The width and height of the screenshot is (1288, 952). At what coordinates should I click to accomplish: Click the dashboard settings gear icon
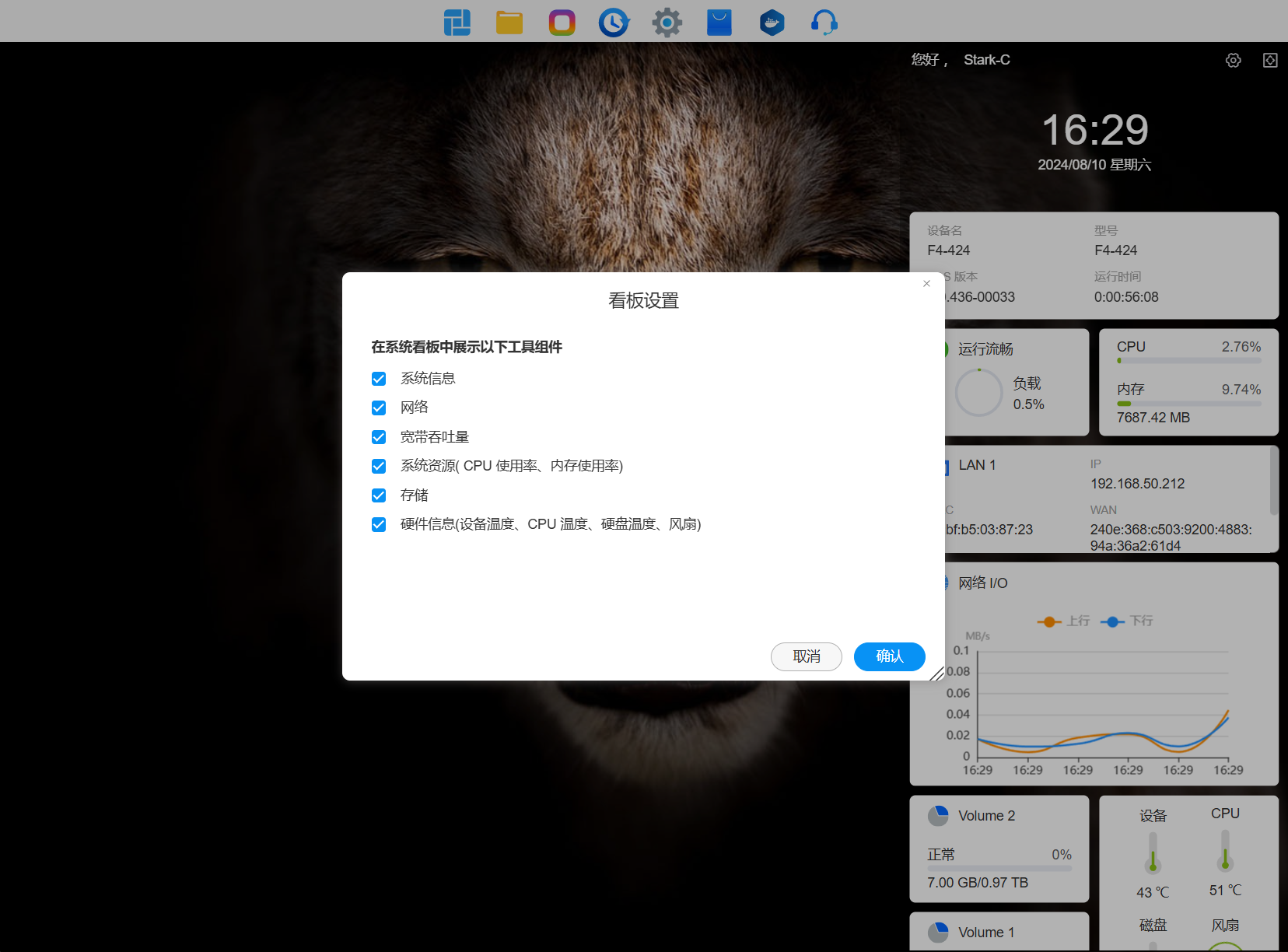pos(1234,60)
